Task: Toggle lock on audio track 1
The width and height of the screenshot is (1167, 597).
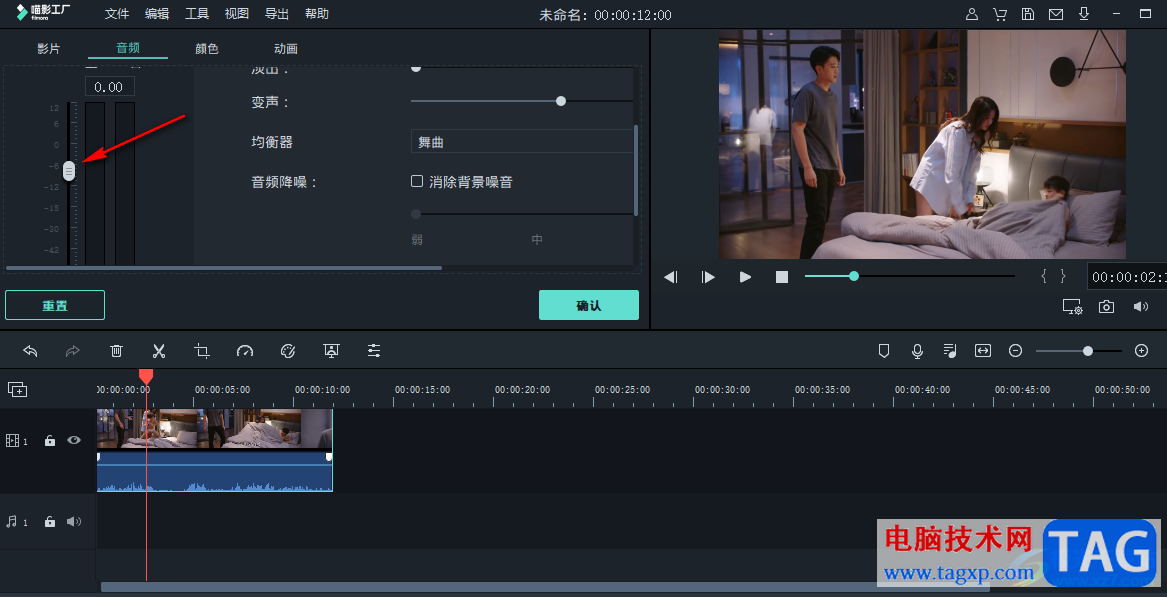Action: coord(50,522)
